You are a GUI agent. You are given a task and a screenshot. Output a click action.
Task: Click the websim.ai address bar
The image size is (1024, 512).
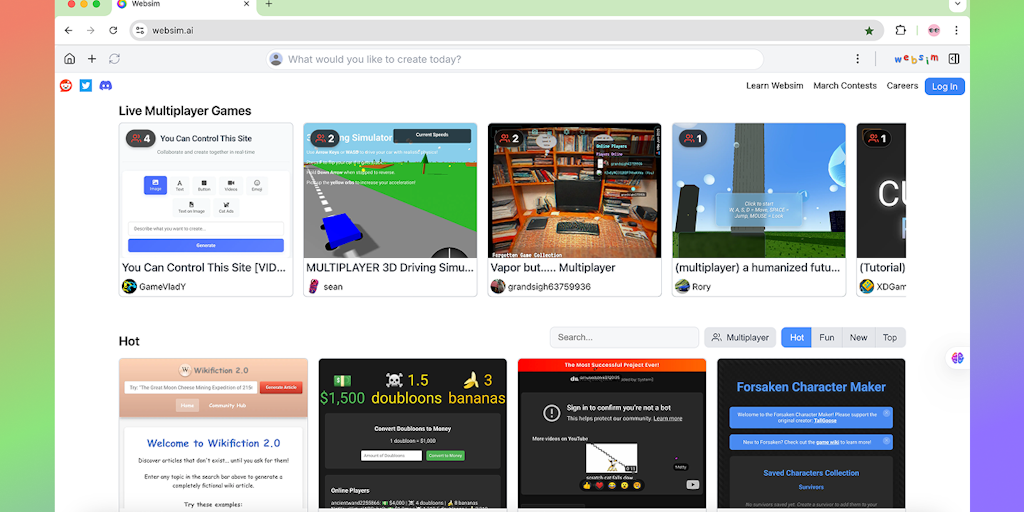click(x=506, y=30)
